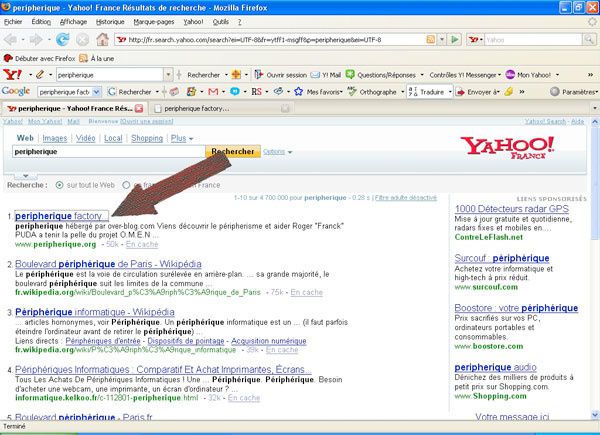This screenshot has width=600, height=435.
Task: Click the Mon Yahoo! purple icon
Action: point(510,75)
